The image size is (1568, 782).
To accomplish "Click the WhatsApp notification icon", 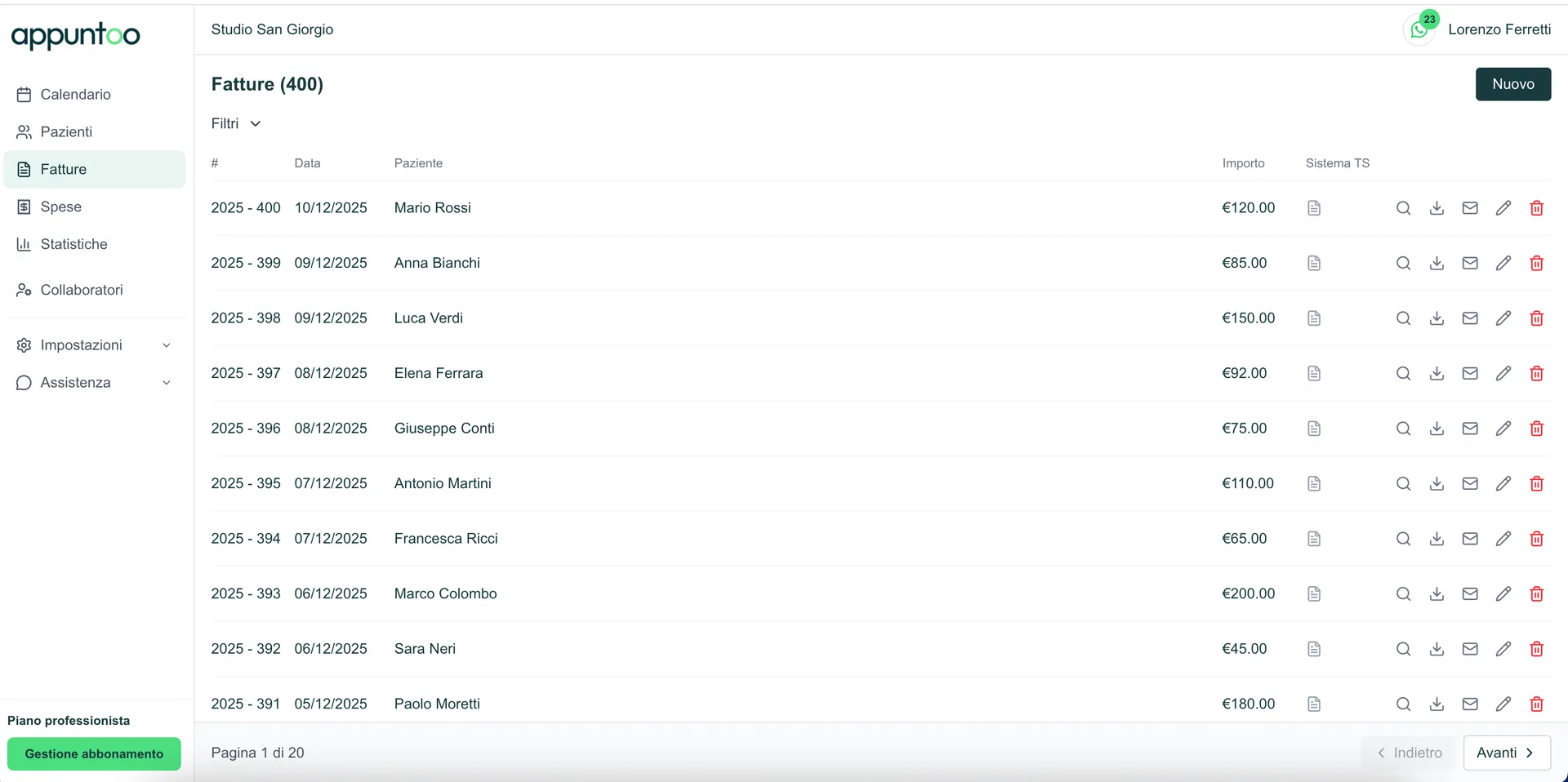I will click(1419, 30).
